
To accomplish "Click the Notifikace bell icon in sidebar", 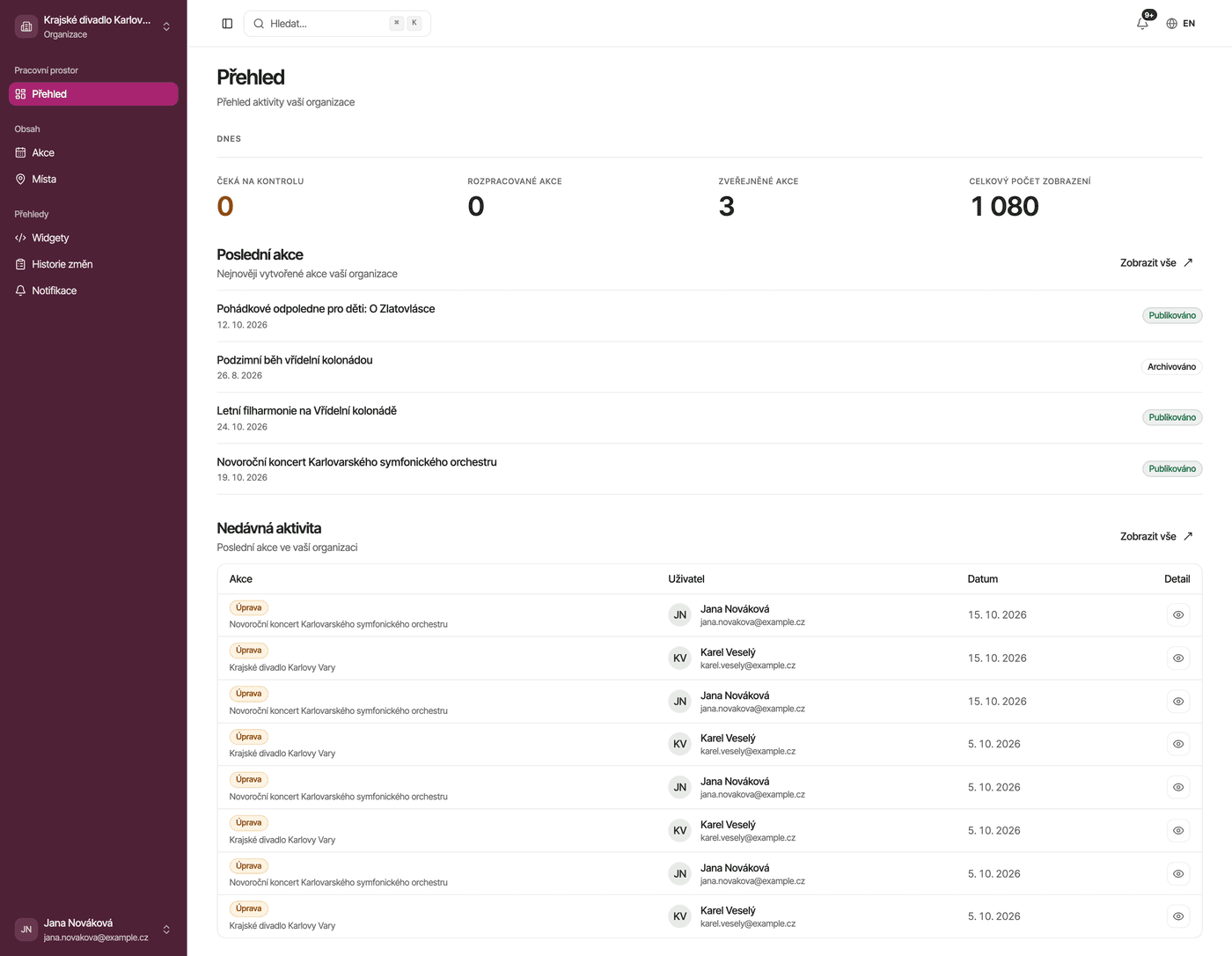I will click(x=20, y=290).
